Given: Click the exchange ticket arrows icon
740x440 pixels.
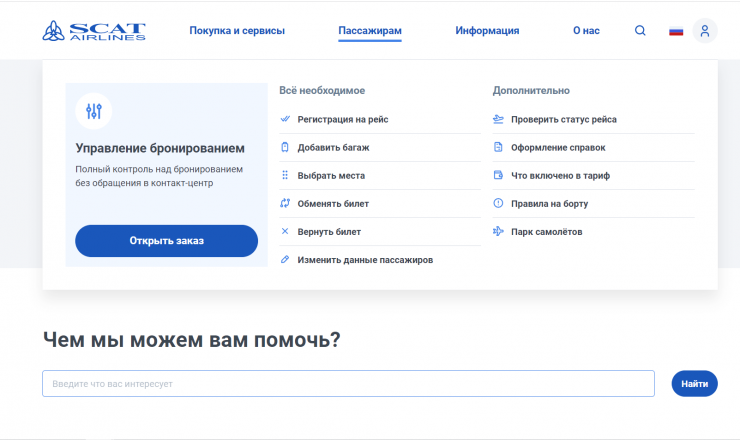Looking at the screenshot, I should [285, 204].
